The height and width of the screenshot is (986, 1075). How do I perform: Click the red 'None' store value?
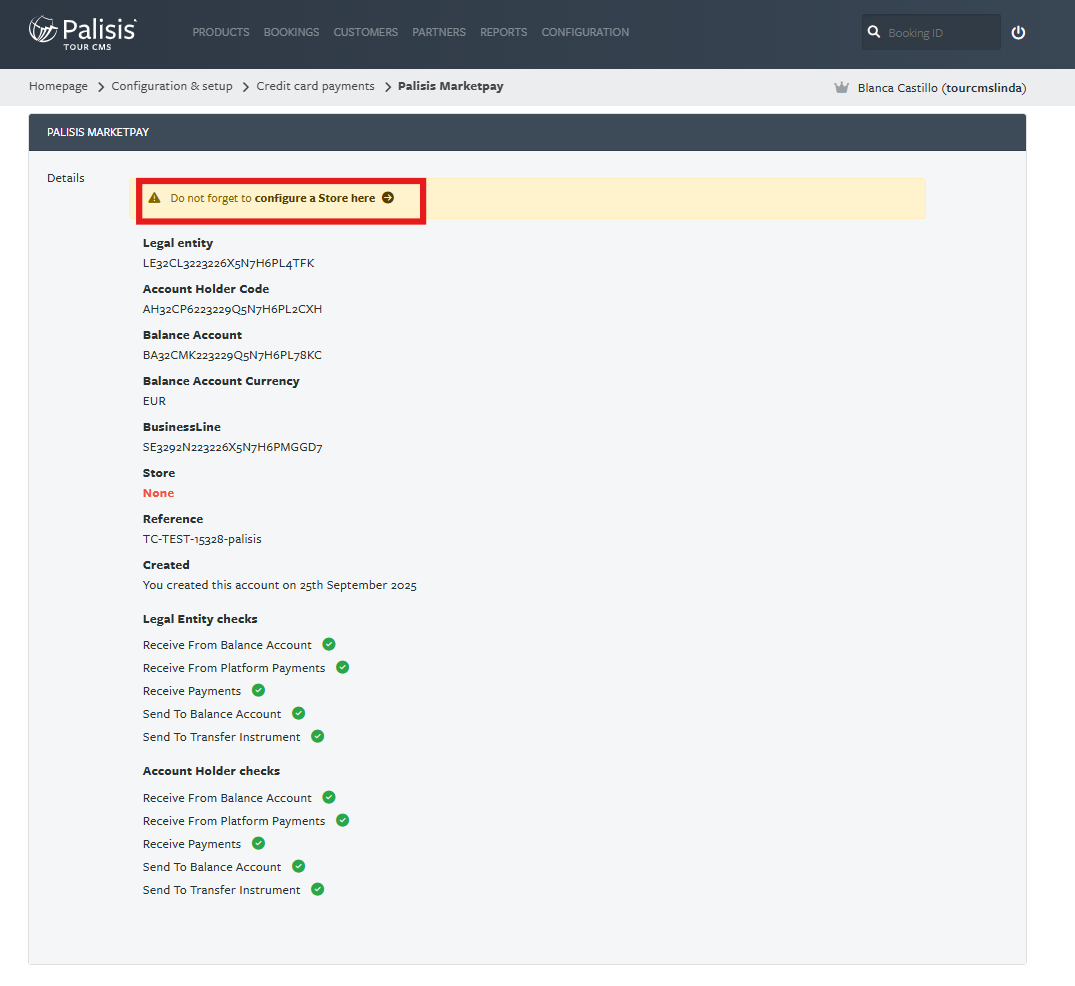[158, 493]
